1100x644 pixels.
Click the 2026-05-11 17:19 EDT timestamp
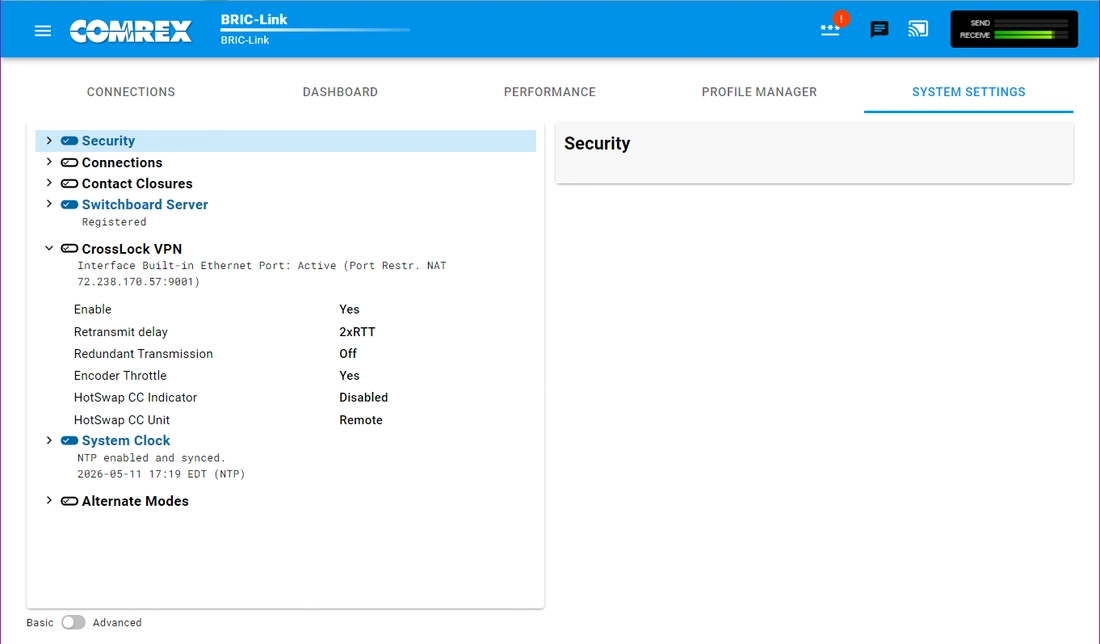pos(161,474)
